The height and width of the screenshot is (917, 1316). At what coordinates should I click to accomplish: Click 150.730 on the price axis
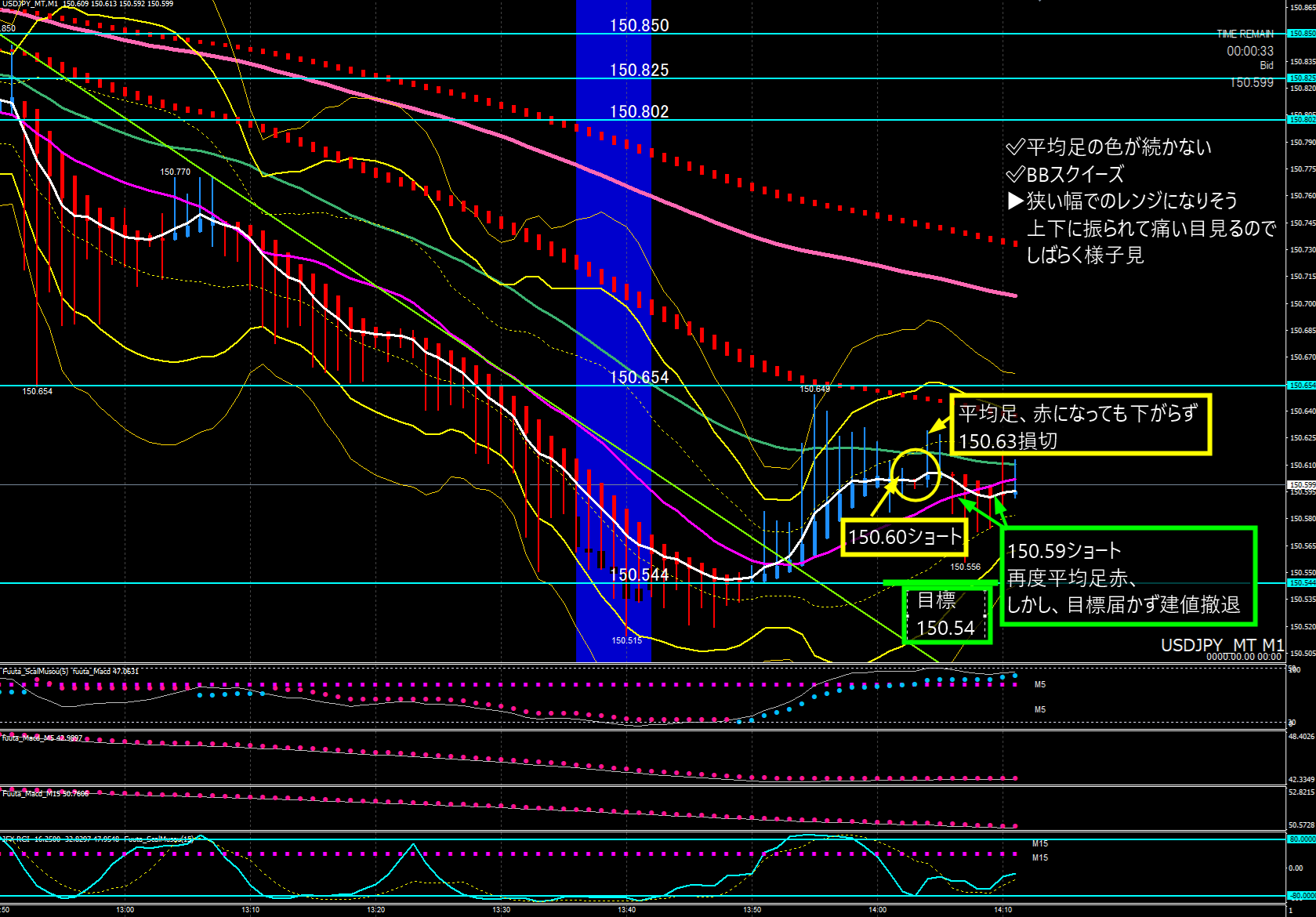1303,250
